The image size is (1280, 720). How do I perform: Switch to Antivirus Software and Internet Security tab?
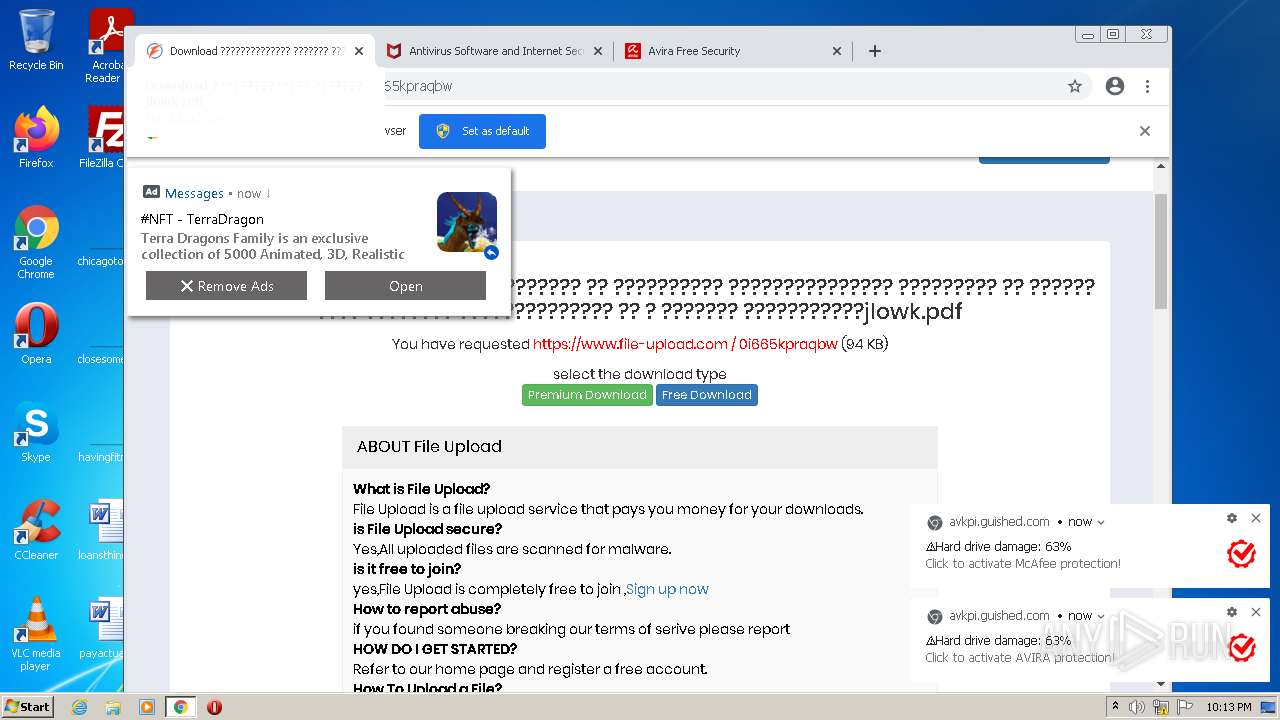point(495,51)
